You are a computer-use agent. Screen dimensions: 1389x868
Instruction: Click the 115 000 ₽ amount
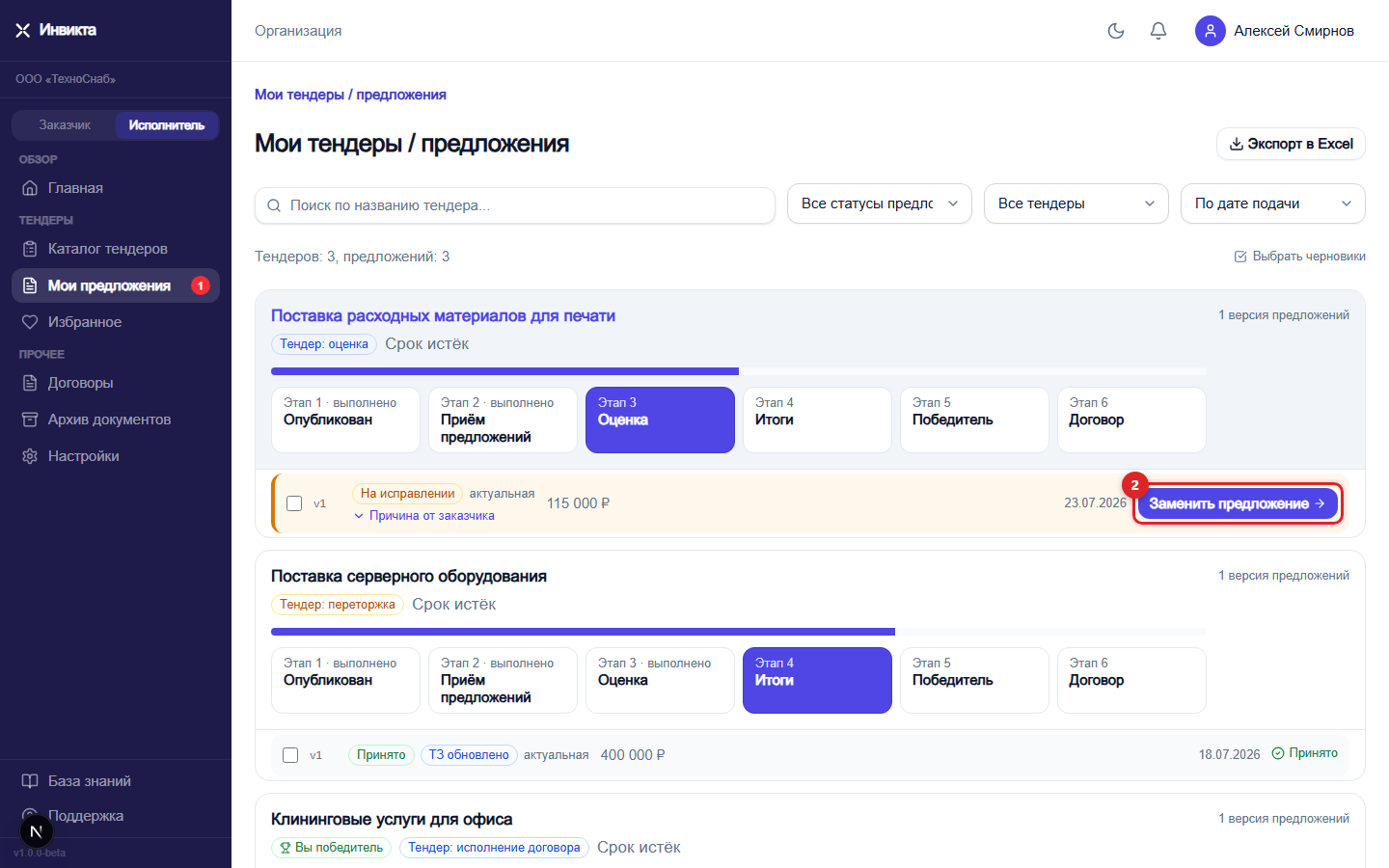[578, 503]
